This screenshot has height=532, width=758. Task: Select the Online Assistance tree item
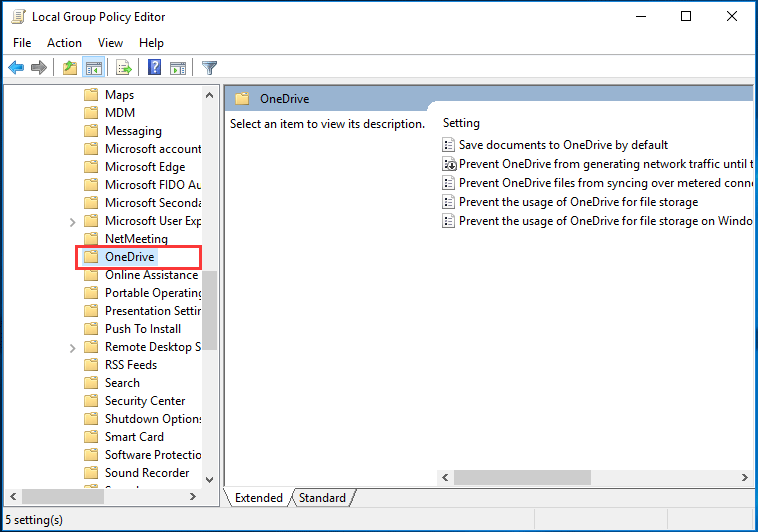click(x=151, y=275)
